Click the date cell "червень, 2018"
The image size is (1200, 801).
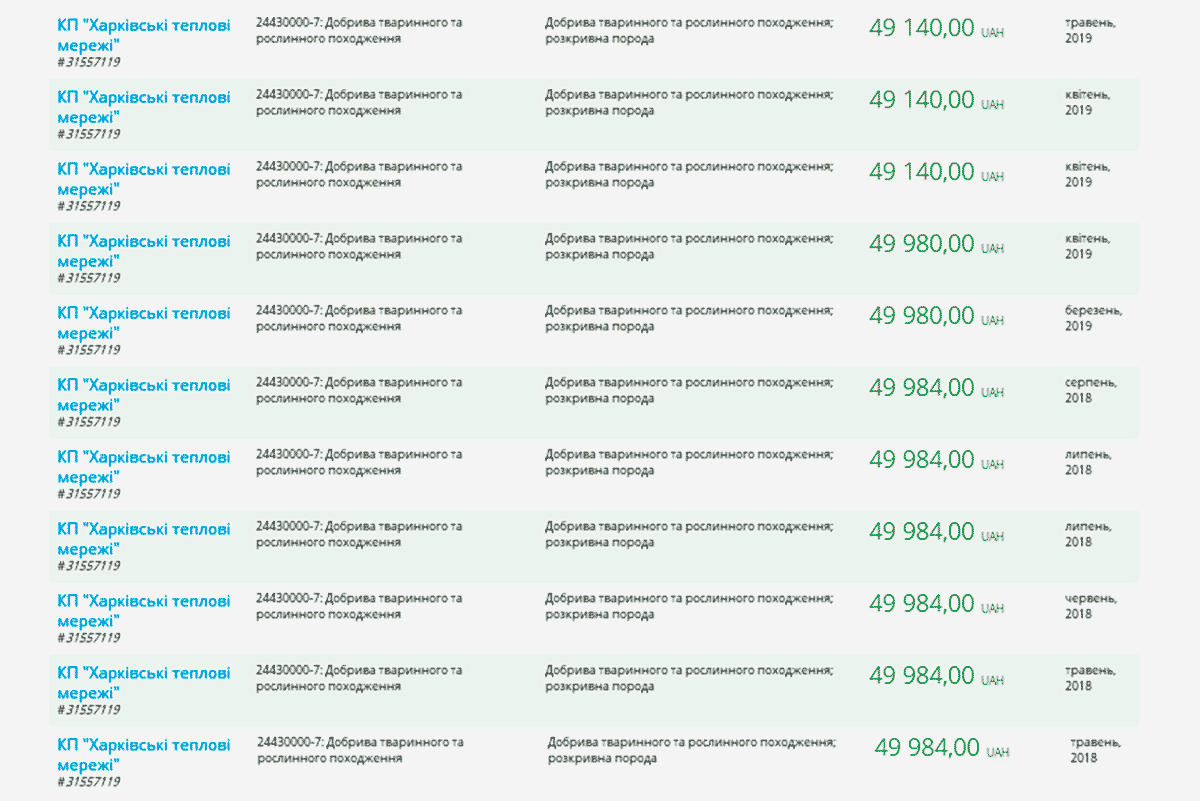[1091, 607]
